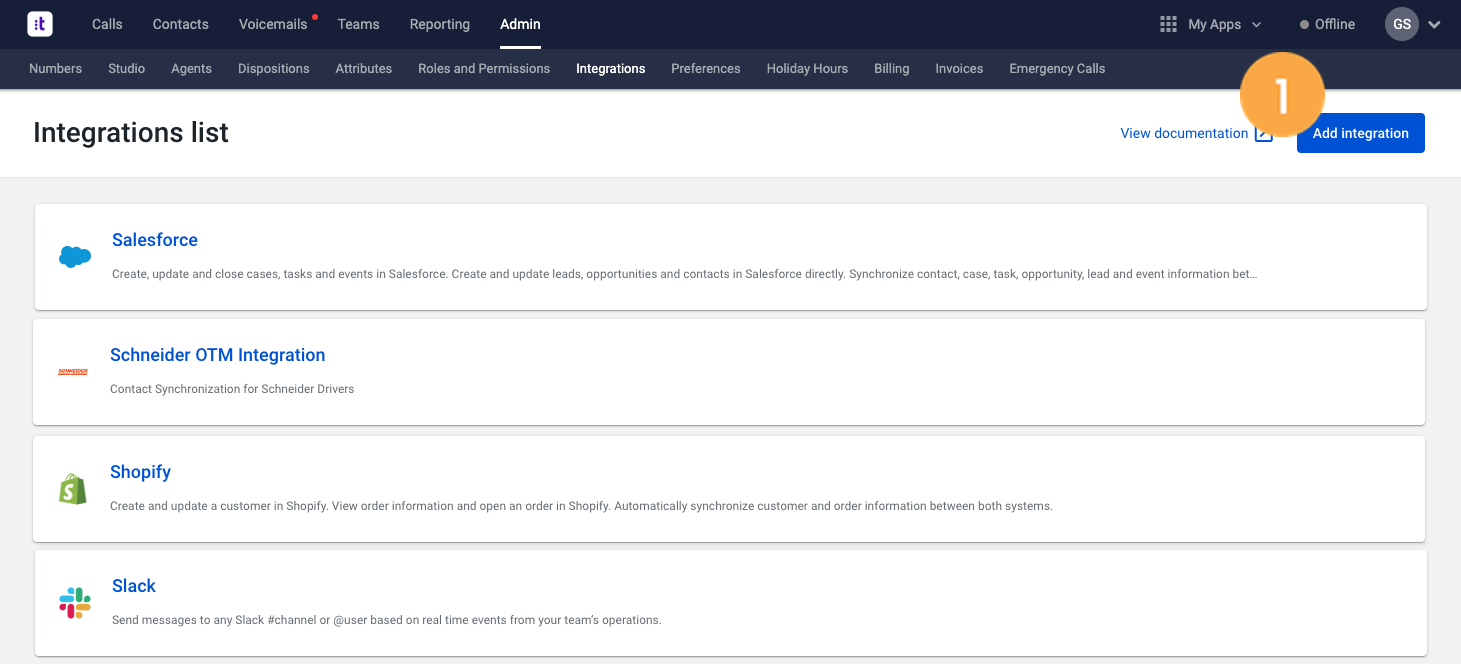Image resolution: width=1461 pixels, height=664 pixels.
Task: Select the Admin tab
Action: click(x=520, y=24)
